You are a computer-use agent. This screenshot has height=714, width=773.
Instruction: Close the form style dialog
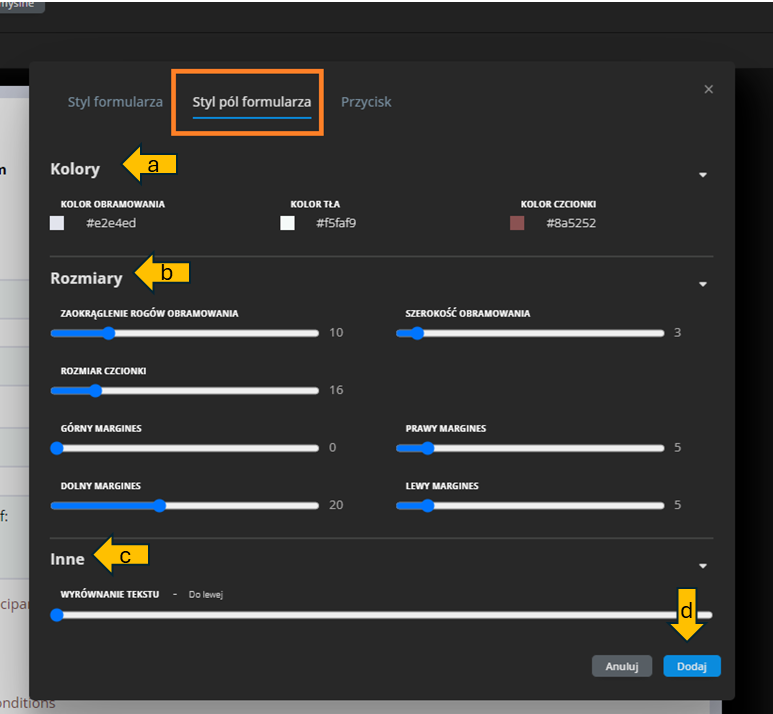(x=708, y=90)
